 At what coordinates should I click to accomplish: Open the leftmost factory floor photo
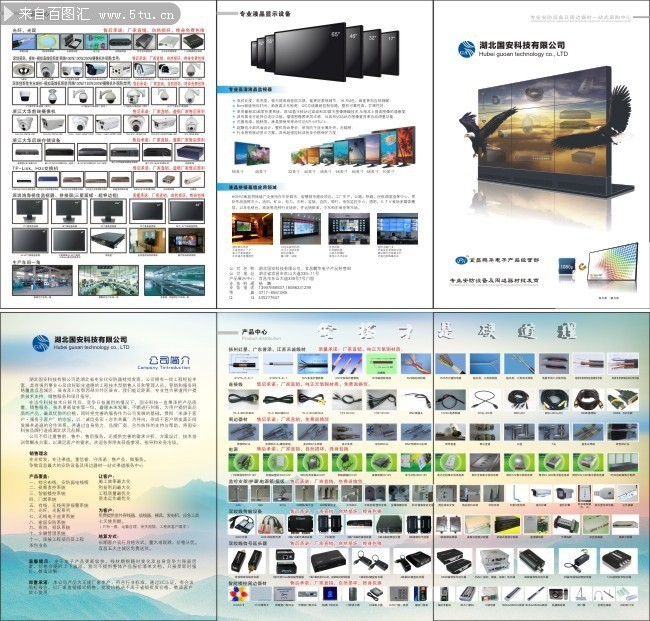click(40, 282)
